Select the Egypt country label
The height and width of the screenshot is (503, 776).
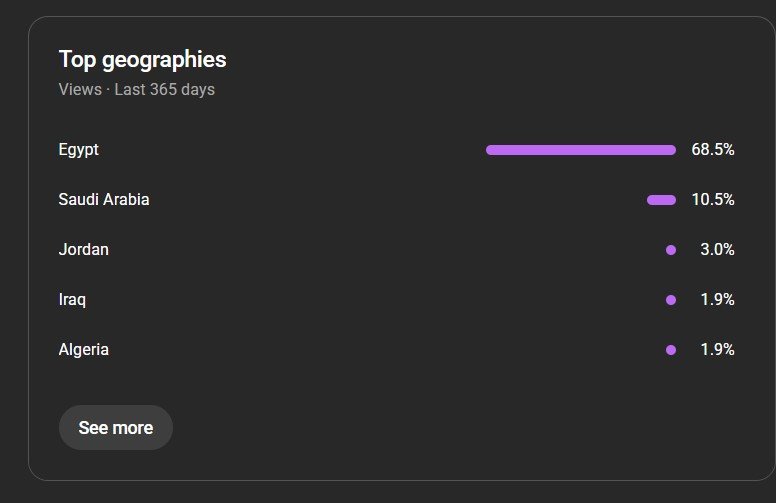point(79,150)
